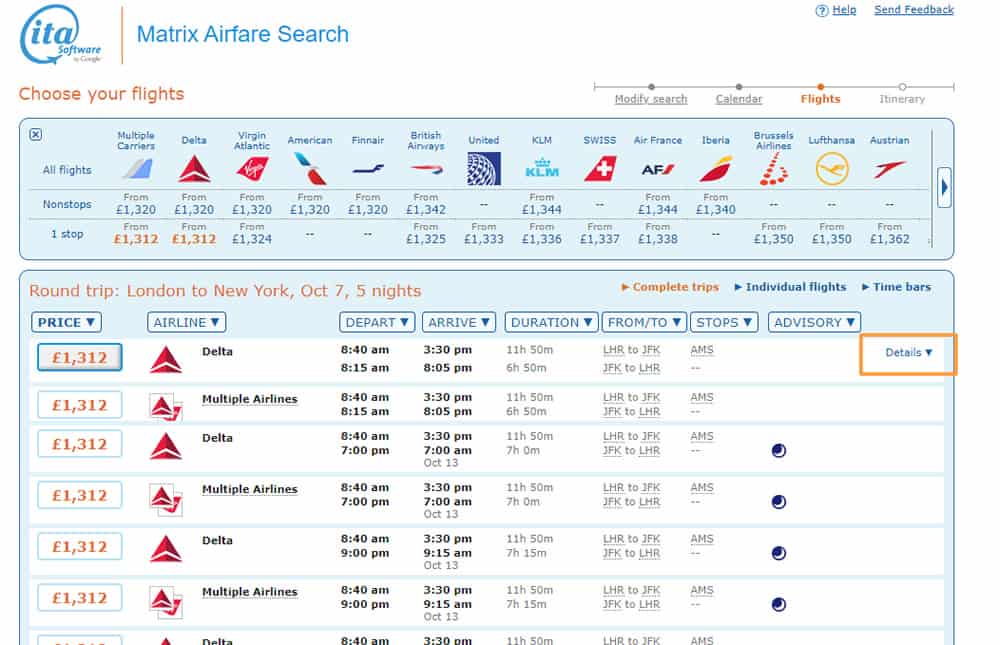Open the FROM/TO dropdown
This screenshot has height=645, width=1000.
coord(644,323)
